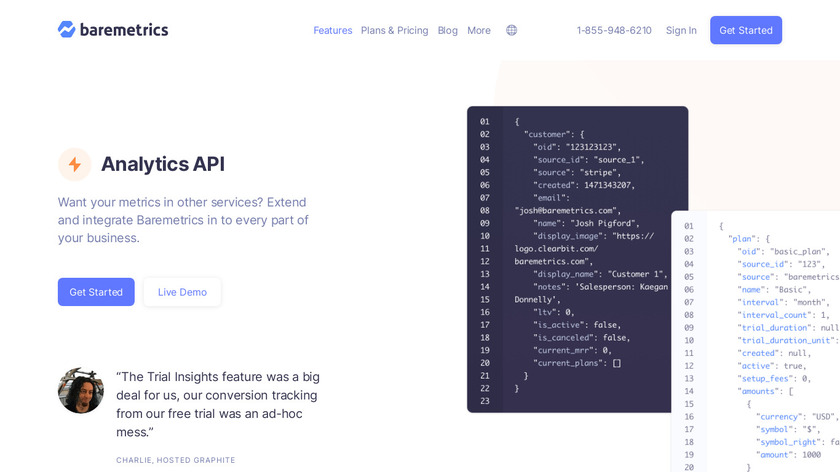Click the 'Charlie, Hosted Graphite' caption
Viewport: 840px width, 472px height.
176,460
